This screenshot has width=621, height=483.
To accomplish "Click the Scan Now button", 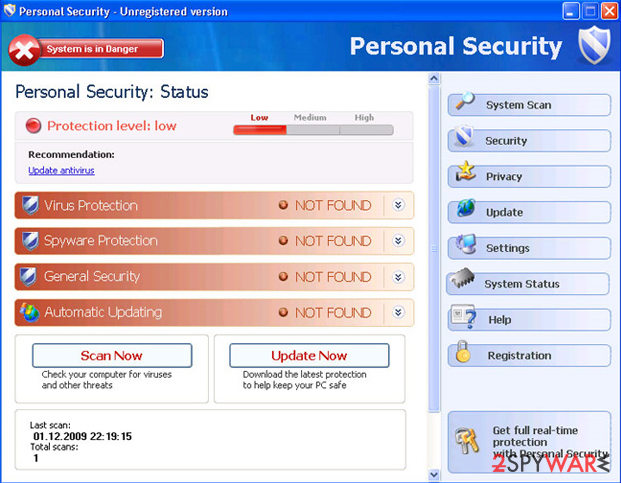I will (x=112, y=356).
